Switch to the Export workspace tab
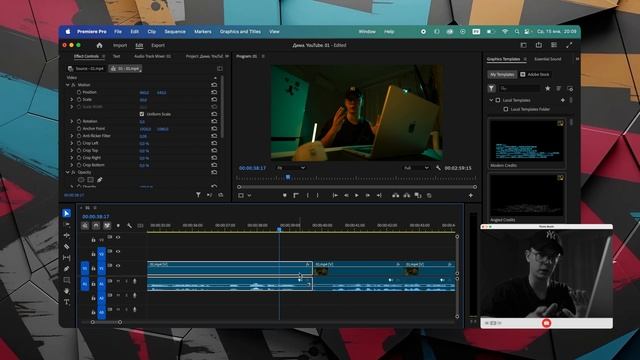 [158, 45]
